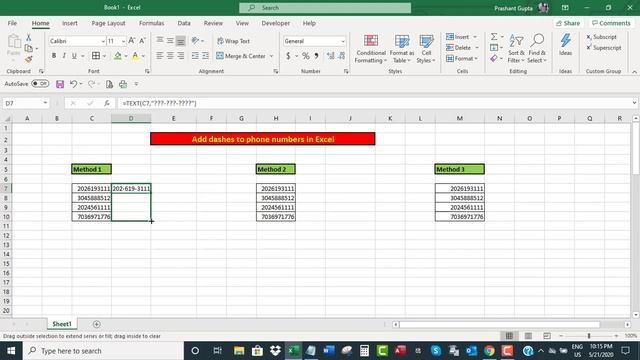Click Decrease Decimal icon
This screenshot has height=360, width=640.
[x=342, y=56]
